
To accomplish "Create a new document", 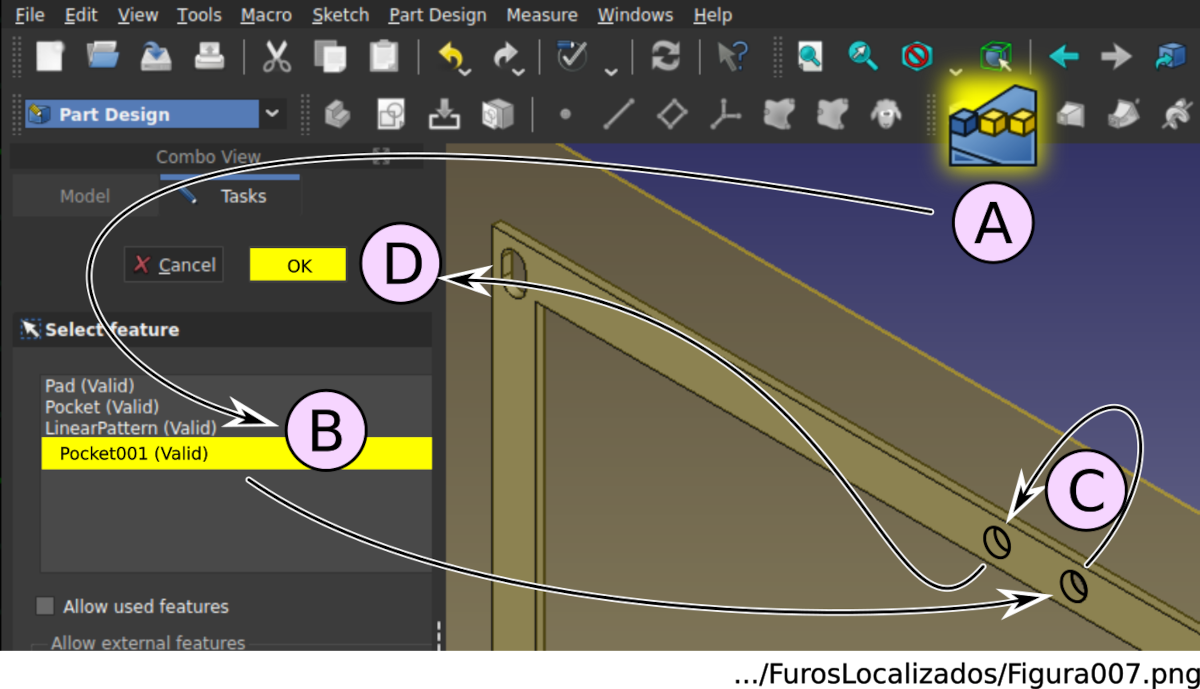I will (50, 55).
